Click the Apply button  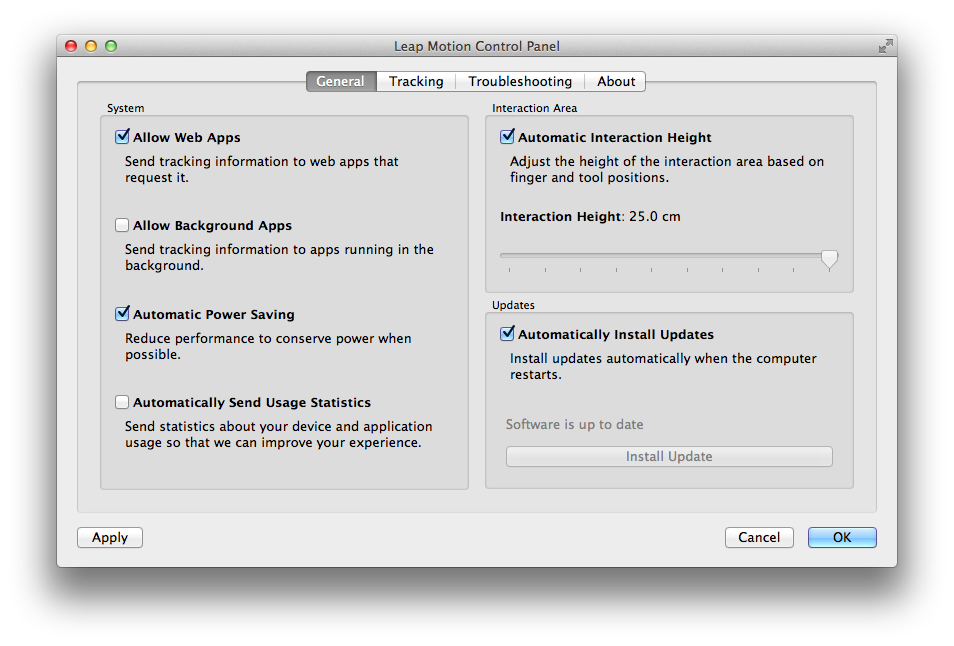(110, 538)
